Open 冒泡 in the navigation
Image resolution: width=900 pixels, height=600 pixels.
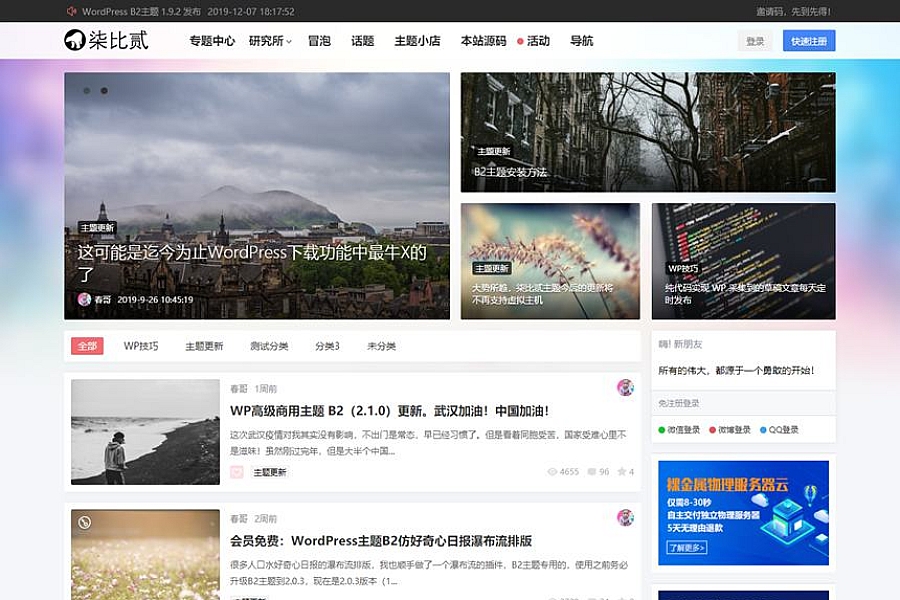coord(319,41)
